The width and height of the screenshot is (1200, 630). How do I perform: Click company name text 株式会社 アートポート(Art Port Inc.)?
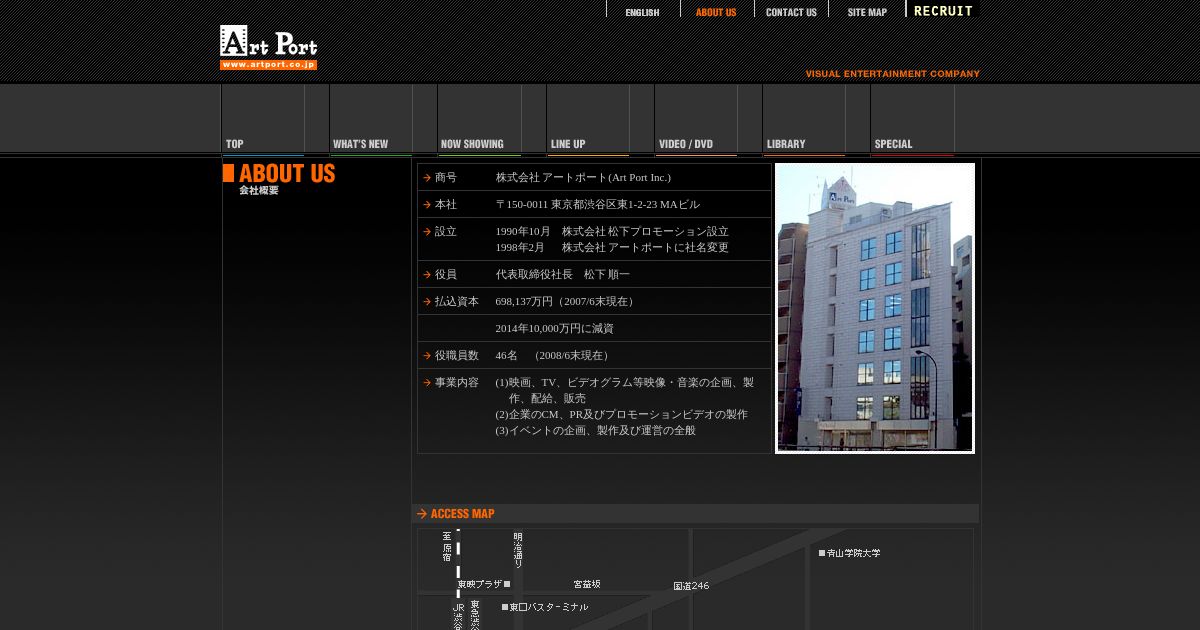pyautogui.click(x=583, y=177)
